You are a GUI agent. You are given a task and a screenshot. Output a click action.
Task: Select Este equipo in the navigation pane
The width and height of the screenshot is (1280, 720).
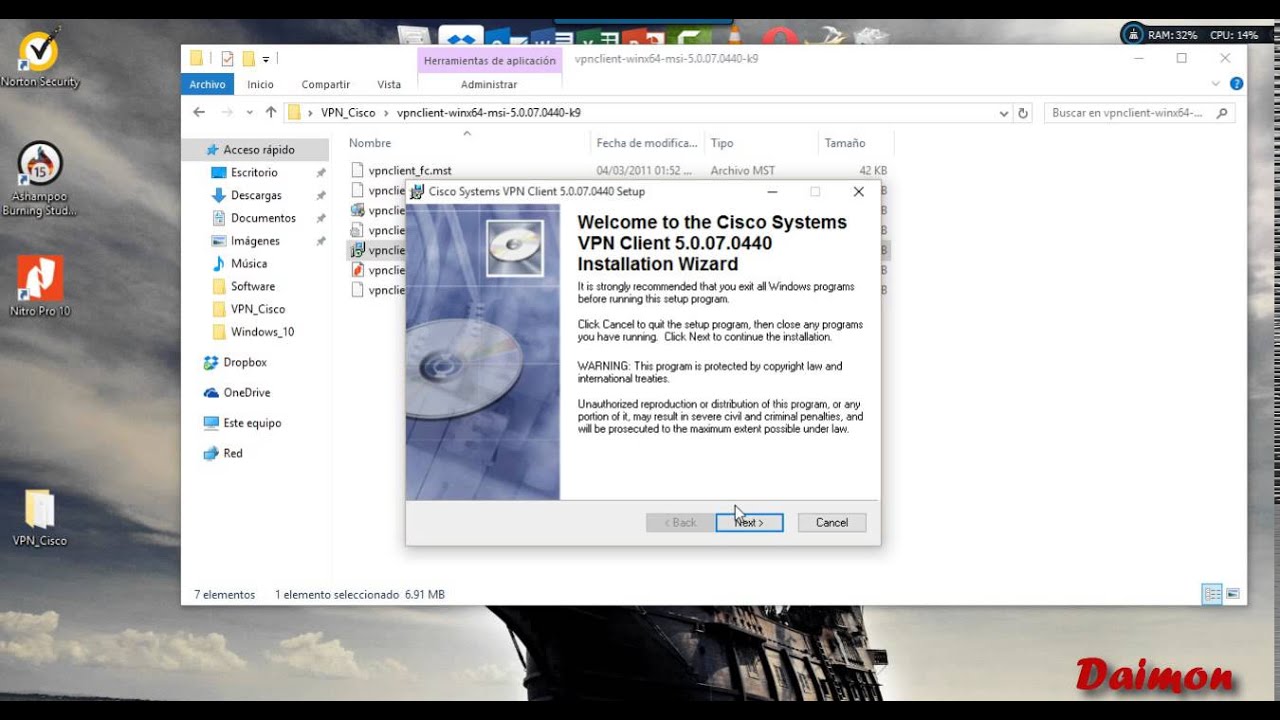pos(252,423)
